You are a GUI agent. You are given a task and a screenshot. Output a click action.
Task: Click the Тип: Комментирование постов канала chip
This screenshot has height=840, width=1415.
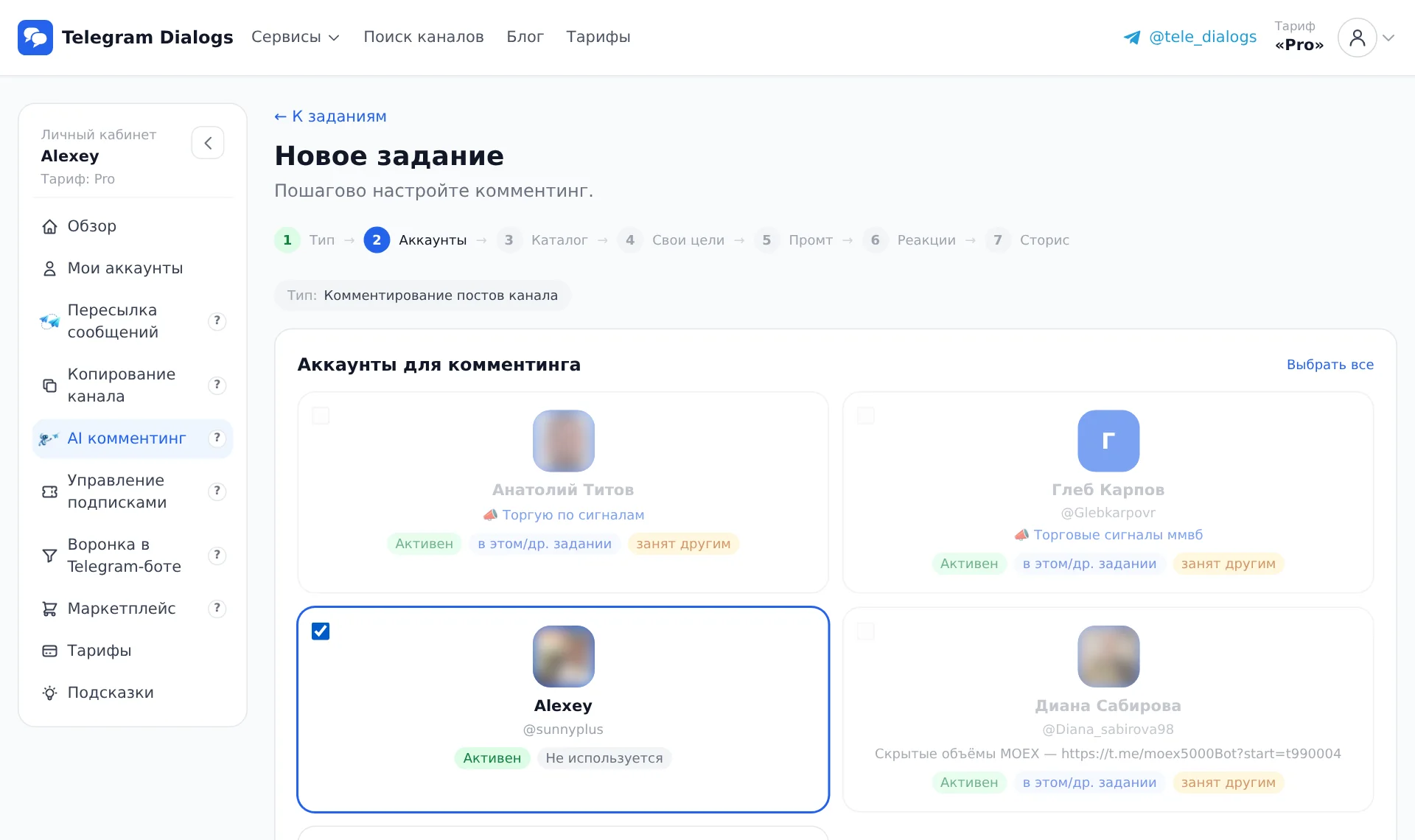coord(422,295)
